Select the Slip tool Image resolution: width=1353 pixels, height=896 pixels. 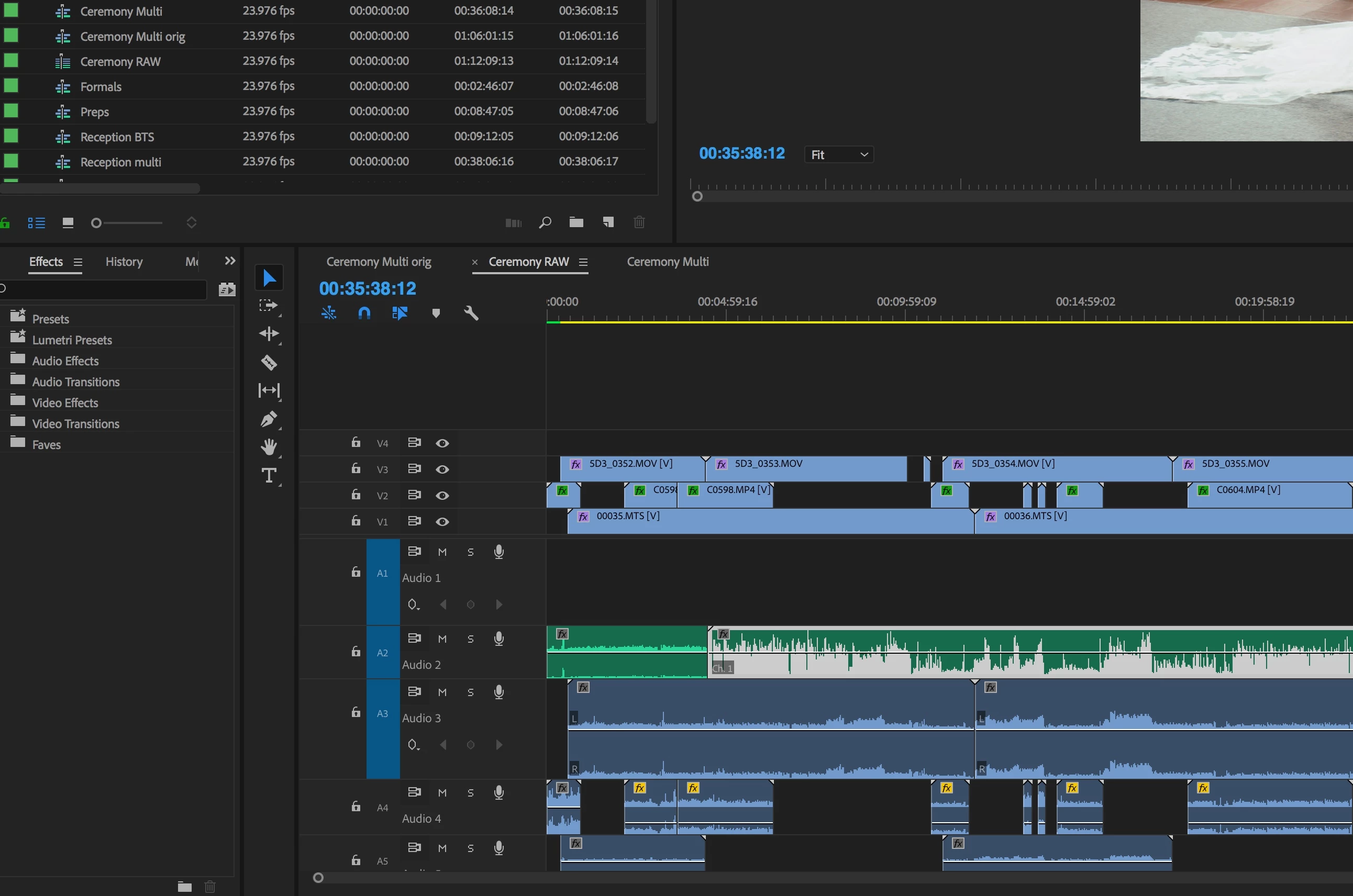click(269, 390)
